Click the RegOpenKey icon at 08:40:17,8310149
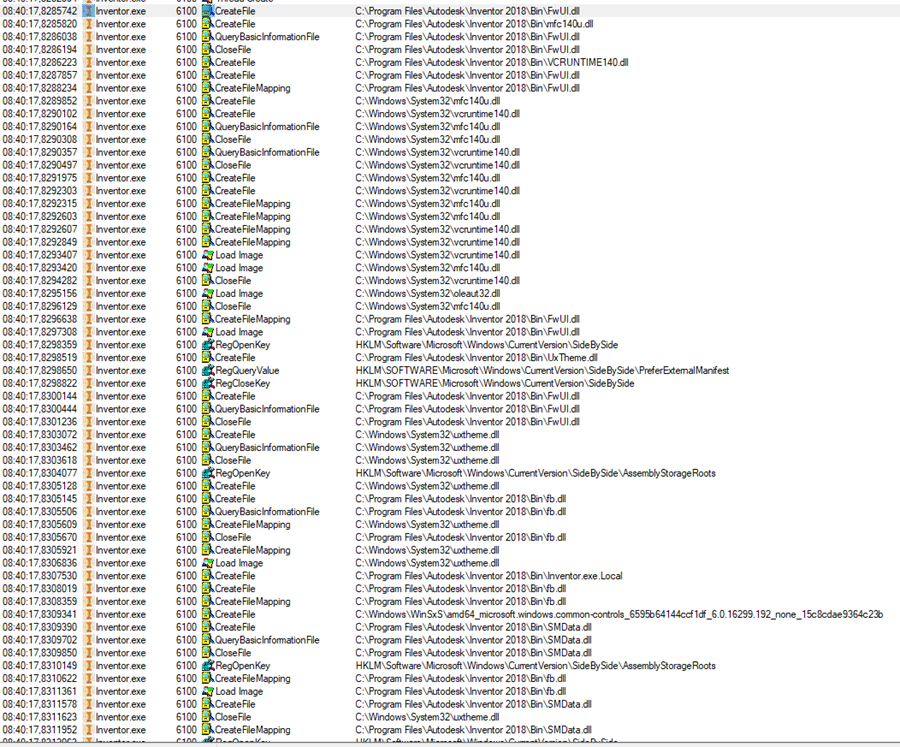The image size is (900, 747). [208, 665]
